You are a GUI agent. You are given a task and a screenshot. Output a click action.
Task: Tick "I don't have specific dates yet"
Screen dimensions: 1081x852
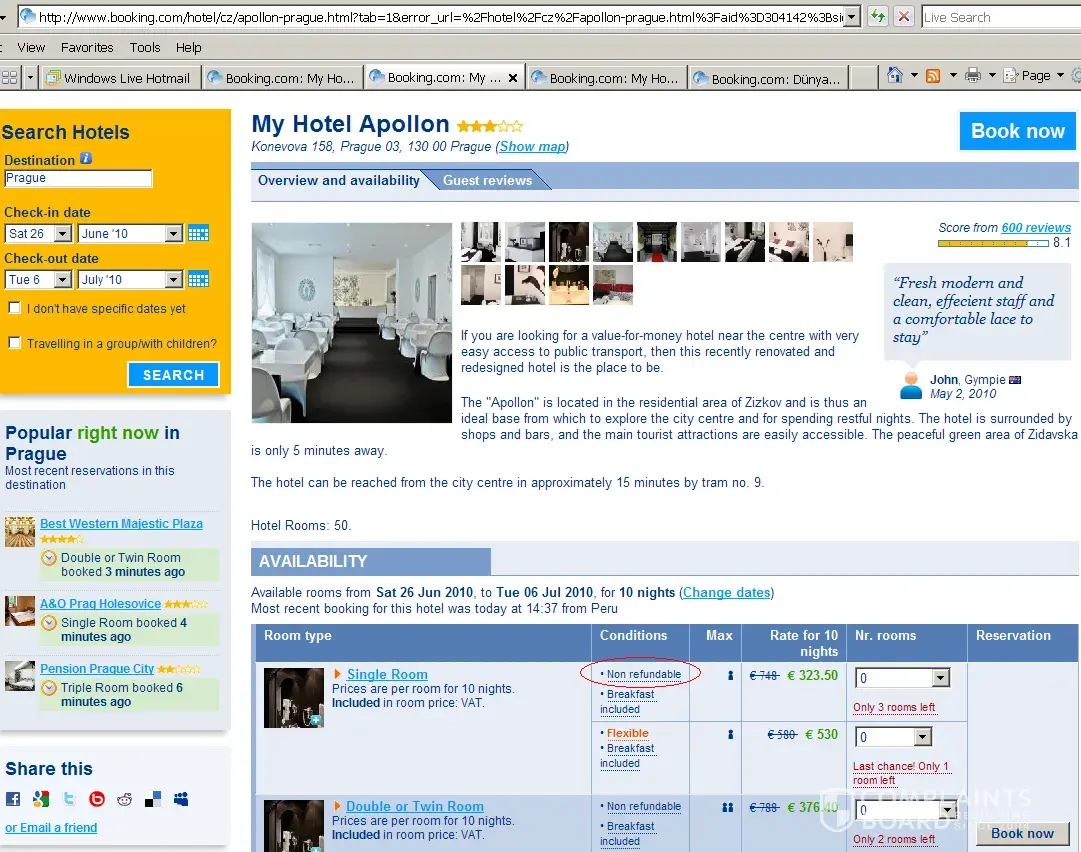[14, 308]
